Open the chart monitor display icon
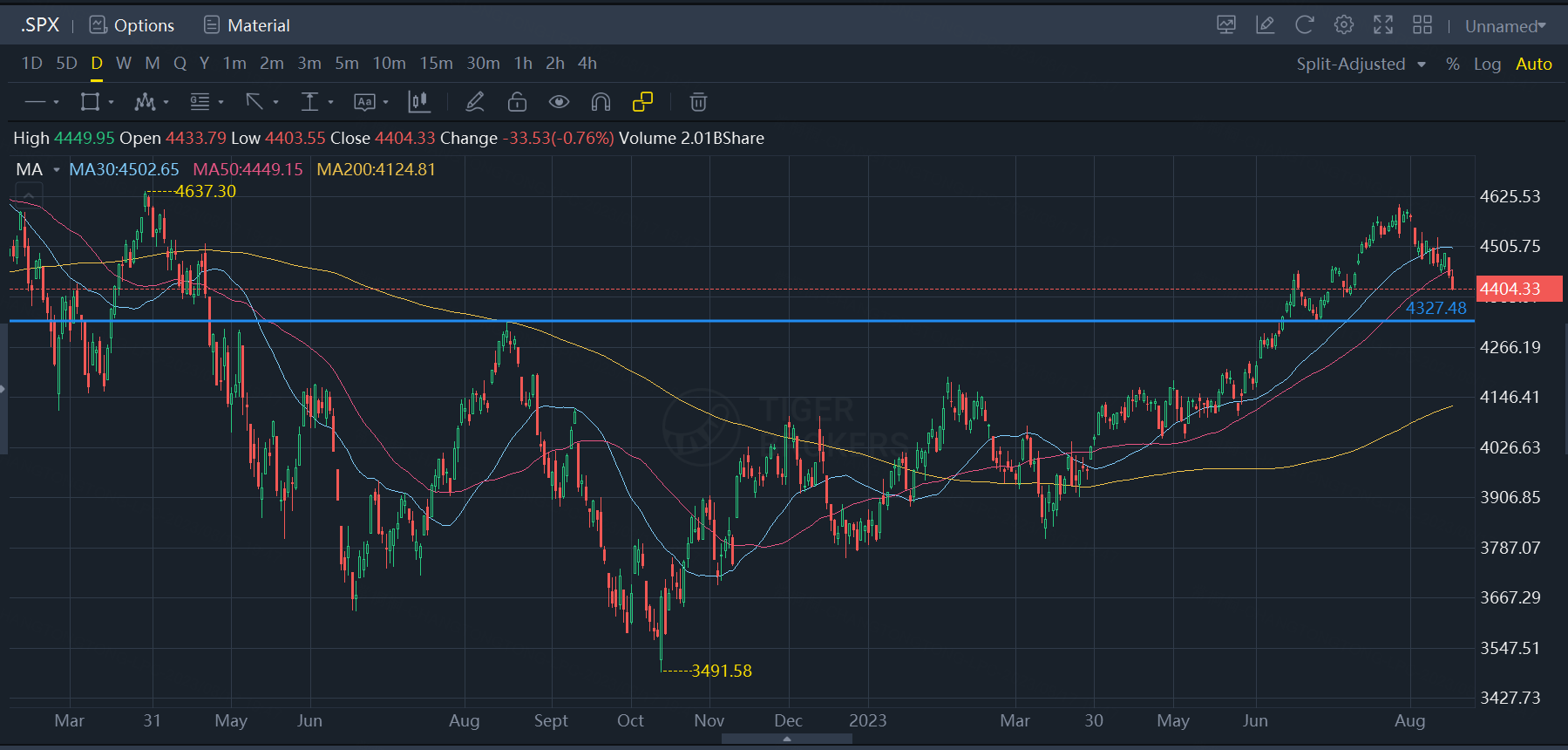This screenshot has height=750, width=1568. (x=1226, y=25)
